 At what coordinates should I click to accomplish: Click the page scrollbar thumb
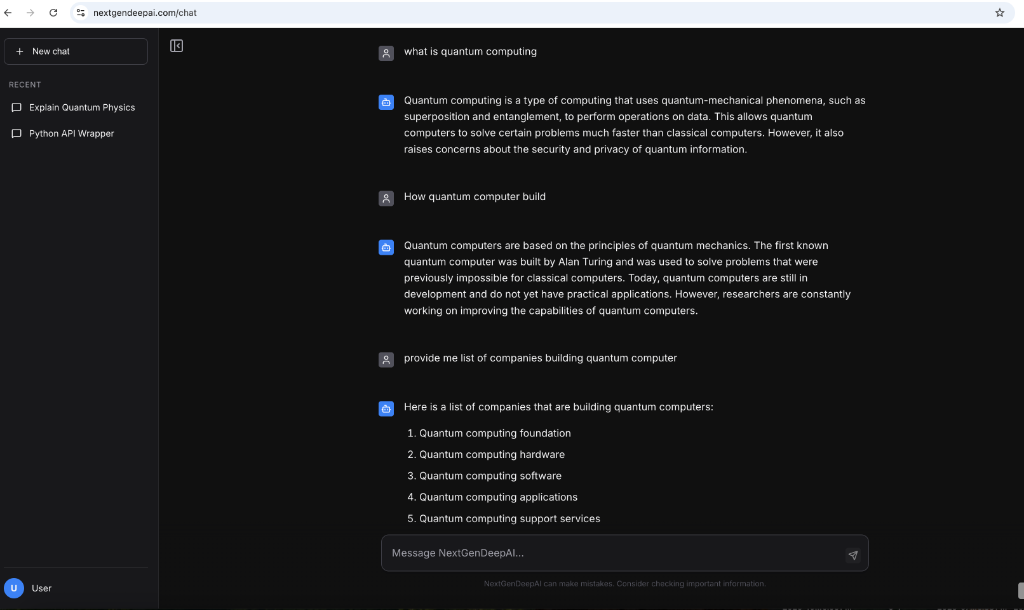[x=1018, y=593]
